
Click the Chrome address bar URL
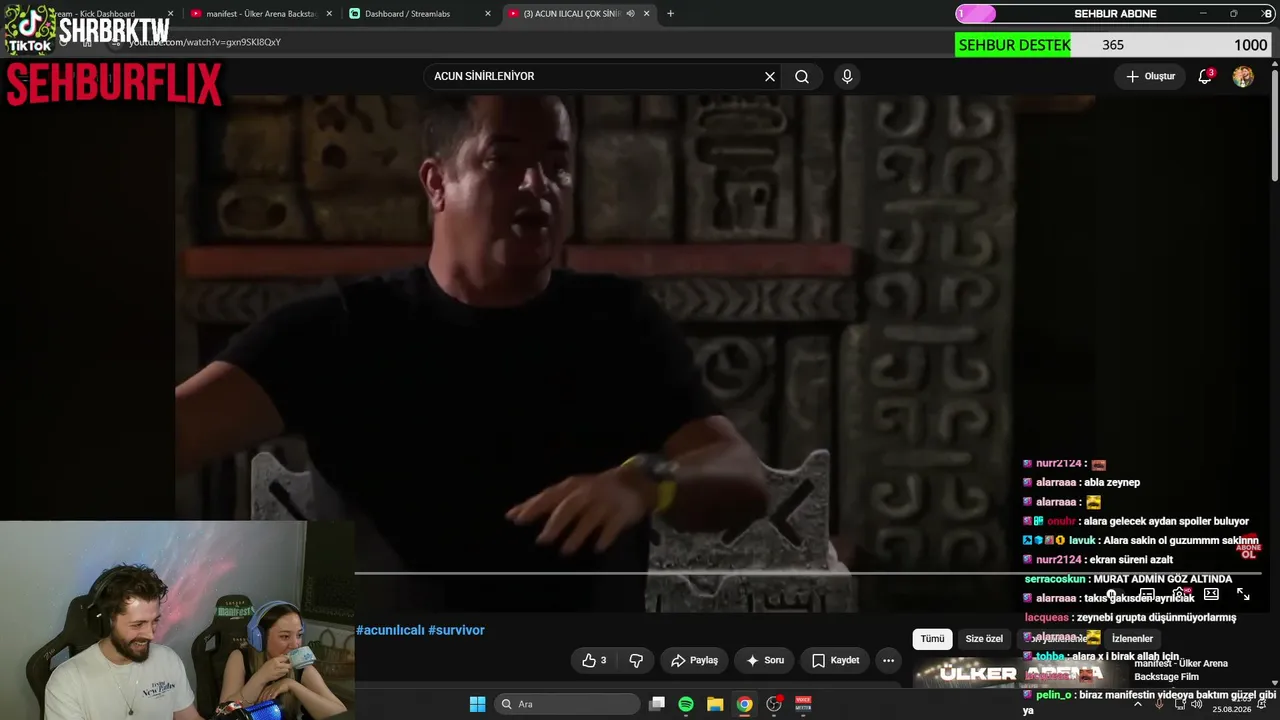tap(205, 42)
